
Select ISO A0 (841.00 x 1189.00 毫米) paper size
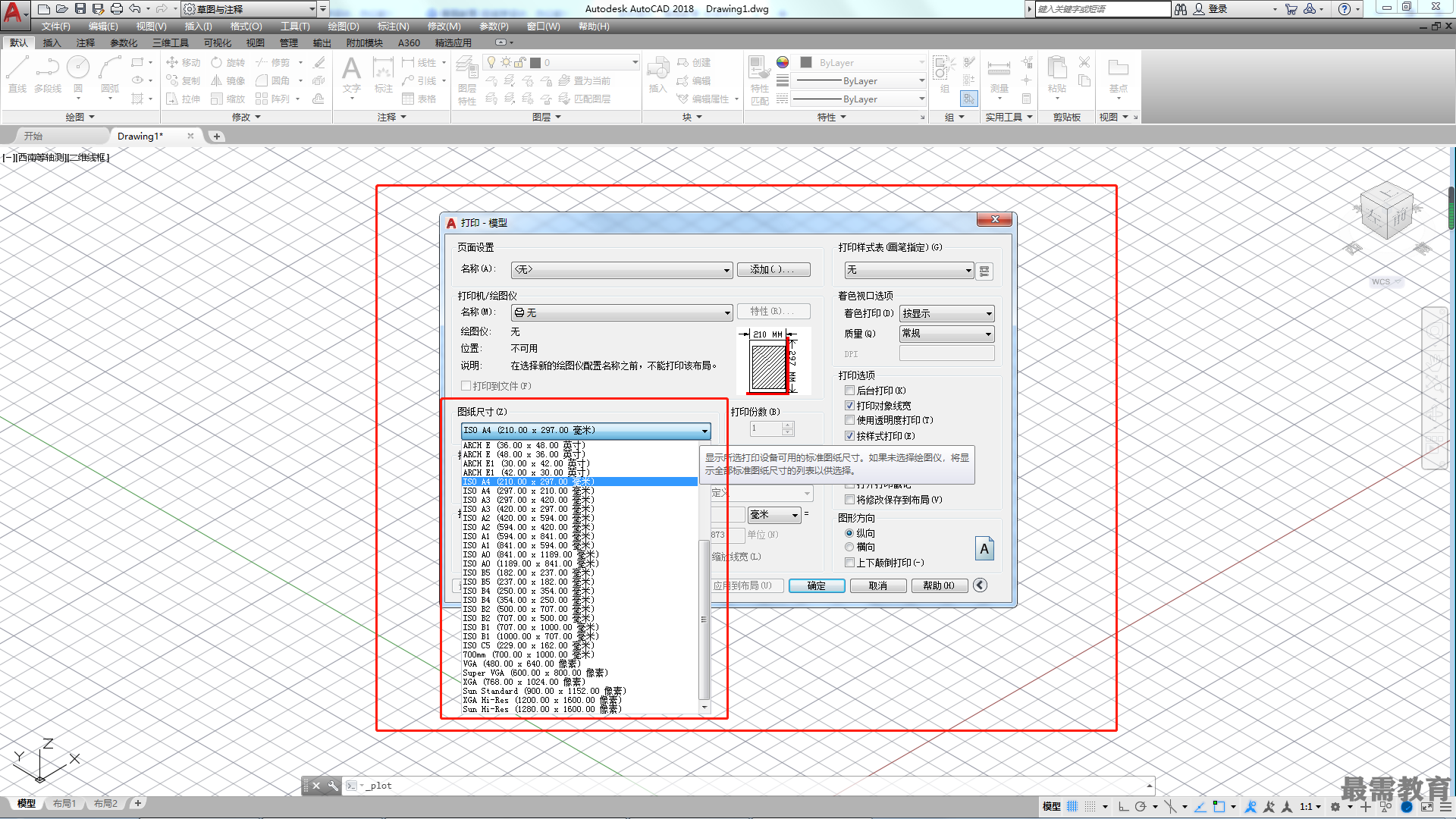pyautogui.click(x=579, y=554)
